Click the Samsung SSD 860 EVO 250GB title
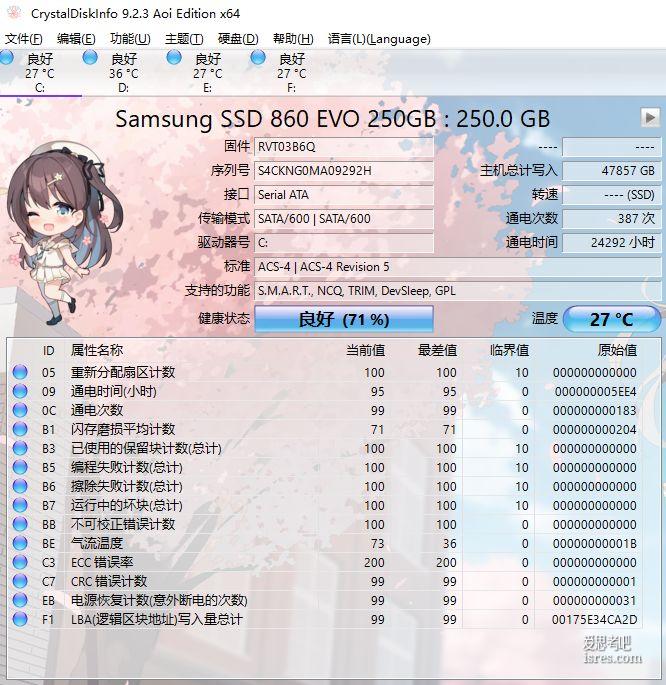666x685 pixels. pyautogui.click(x=332, y=118)
